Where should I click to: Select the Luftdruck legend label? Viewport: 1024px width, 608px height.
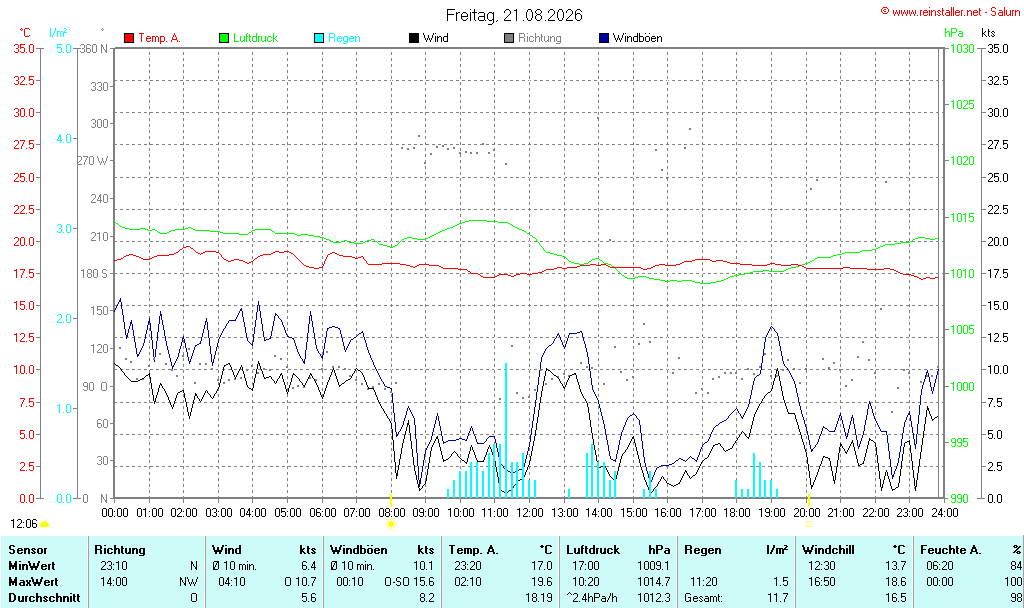tap(255, 38)
